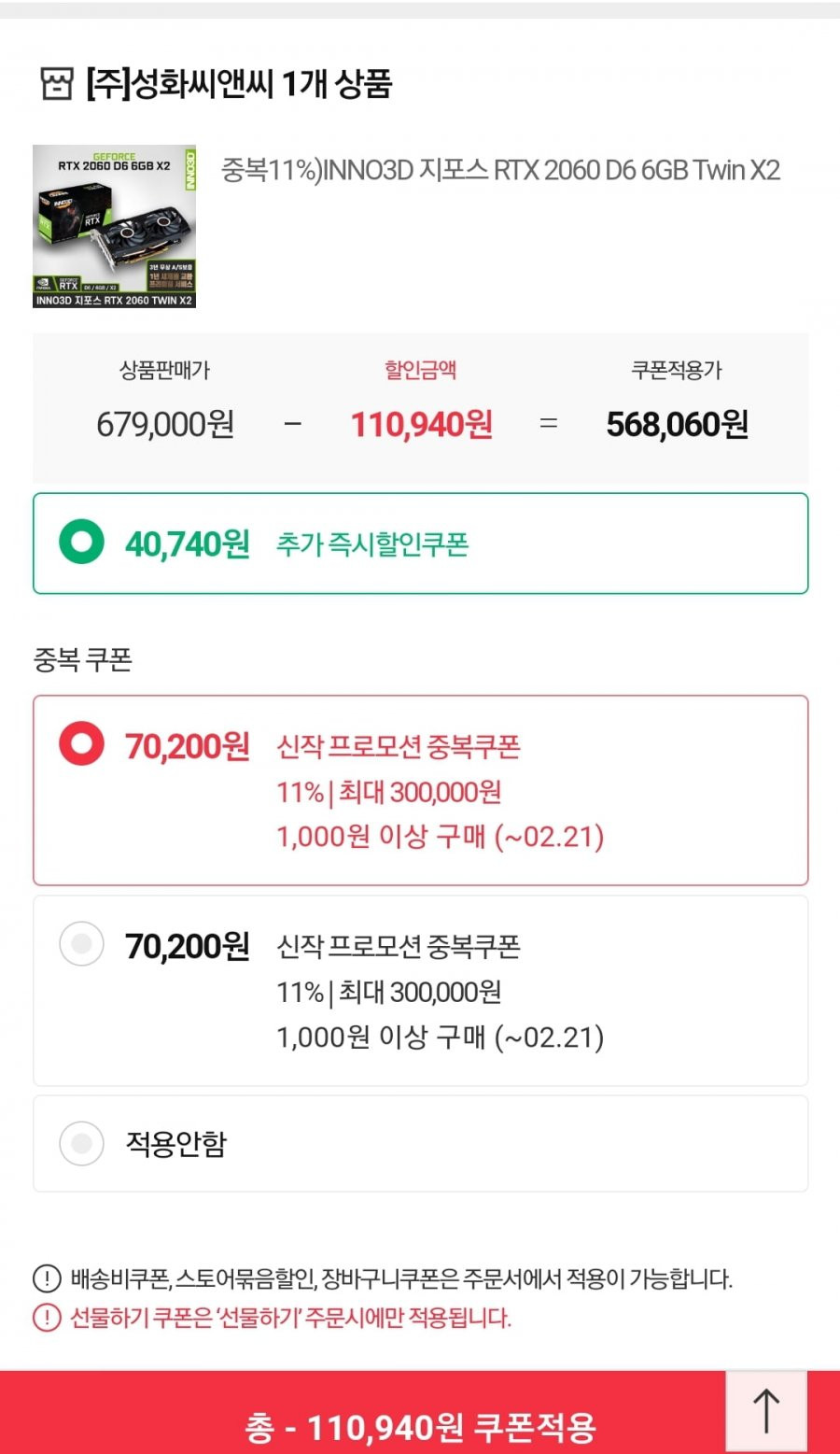The width and height of the screenshot is (840, 1454).
Task: Select the green 40,740원 instant discount radio
Action: [81, 542]
